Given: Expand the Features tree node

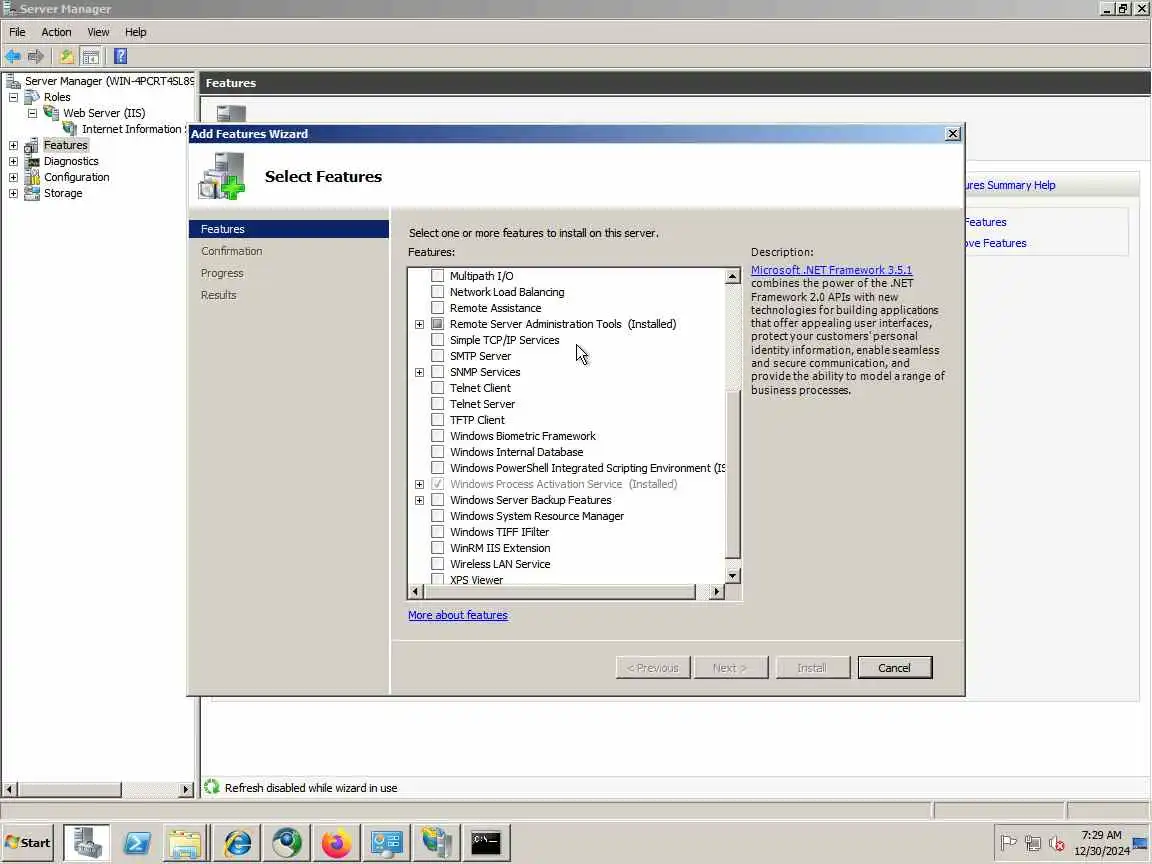Looking at the screenshot, I should tap(13, 145).
